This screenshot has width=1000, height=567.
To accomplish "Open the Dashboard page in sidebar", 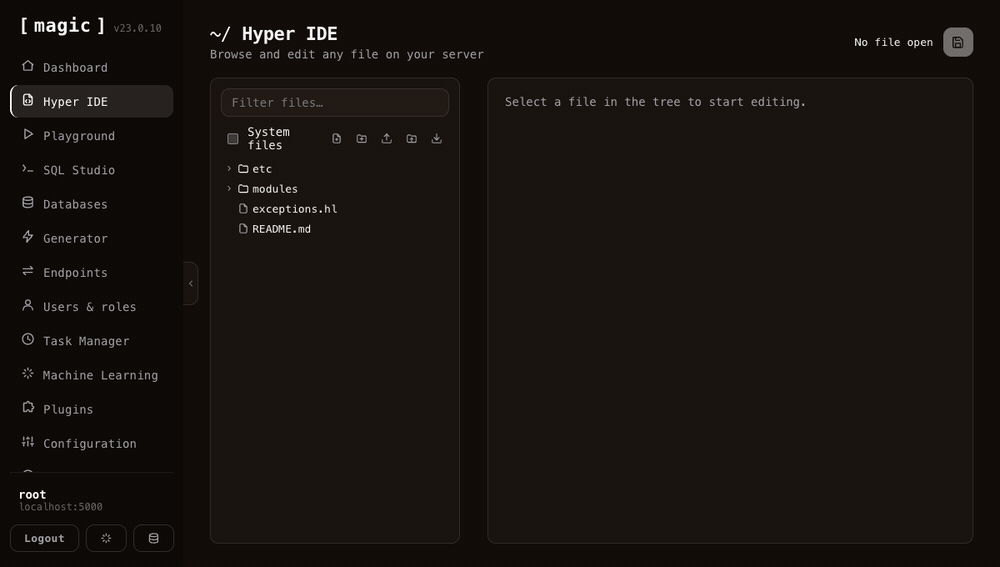I will (91, 67).
